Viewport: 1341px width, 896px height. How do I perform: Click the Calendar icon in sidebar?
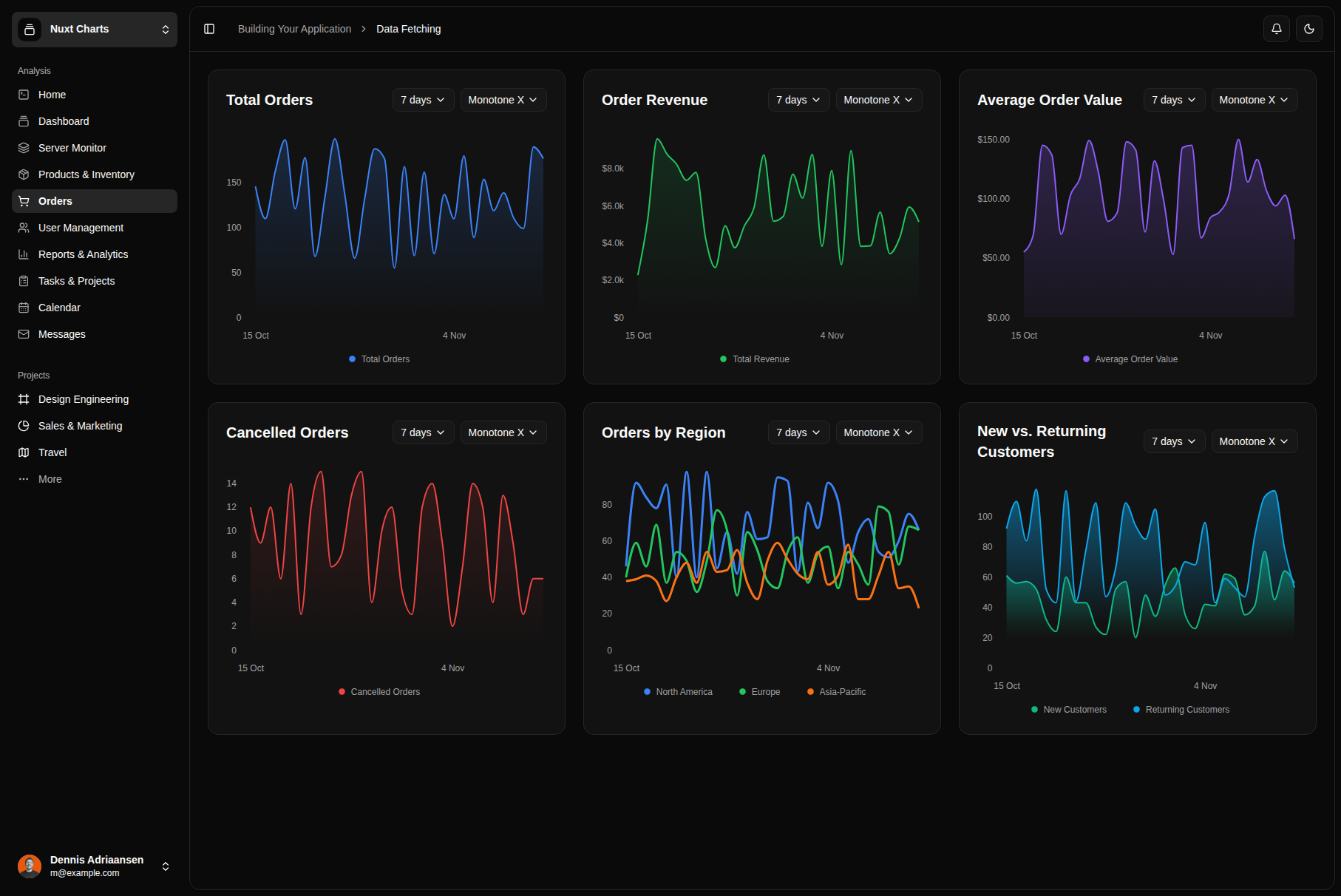pyautogui.click(x=24, y=308)
